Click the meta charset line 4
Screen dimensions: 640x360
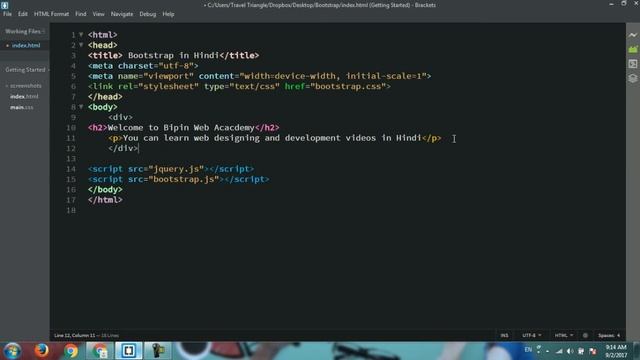143,66
